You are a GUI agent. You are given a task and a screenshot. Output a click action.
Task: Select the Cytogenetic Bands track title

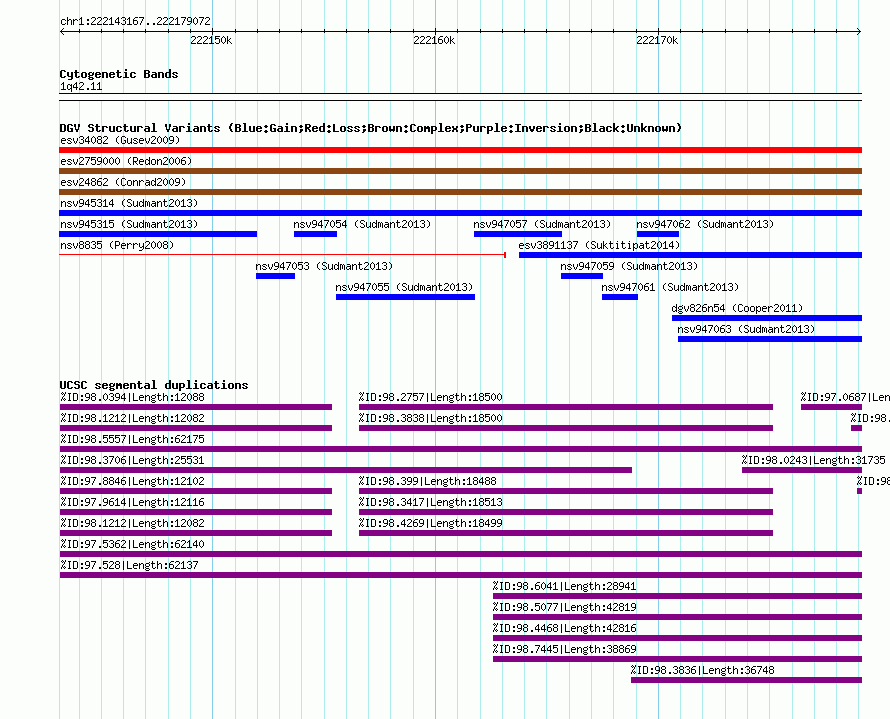click(119, 74)
